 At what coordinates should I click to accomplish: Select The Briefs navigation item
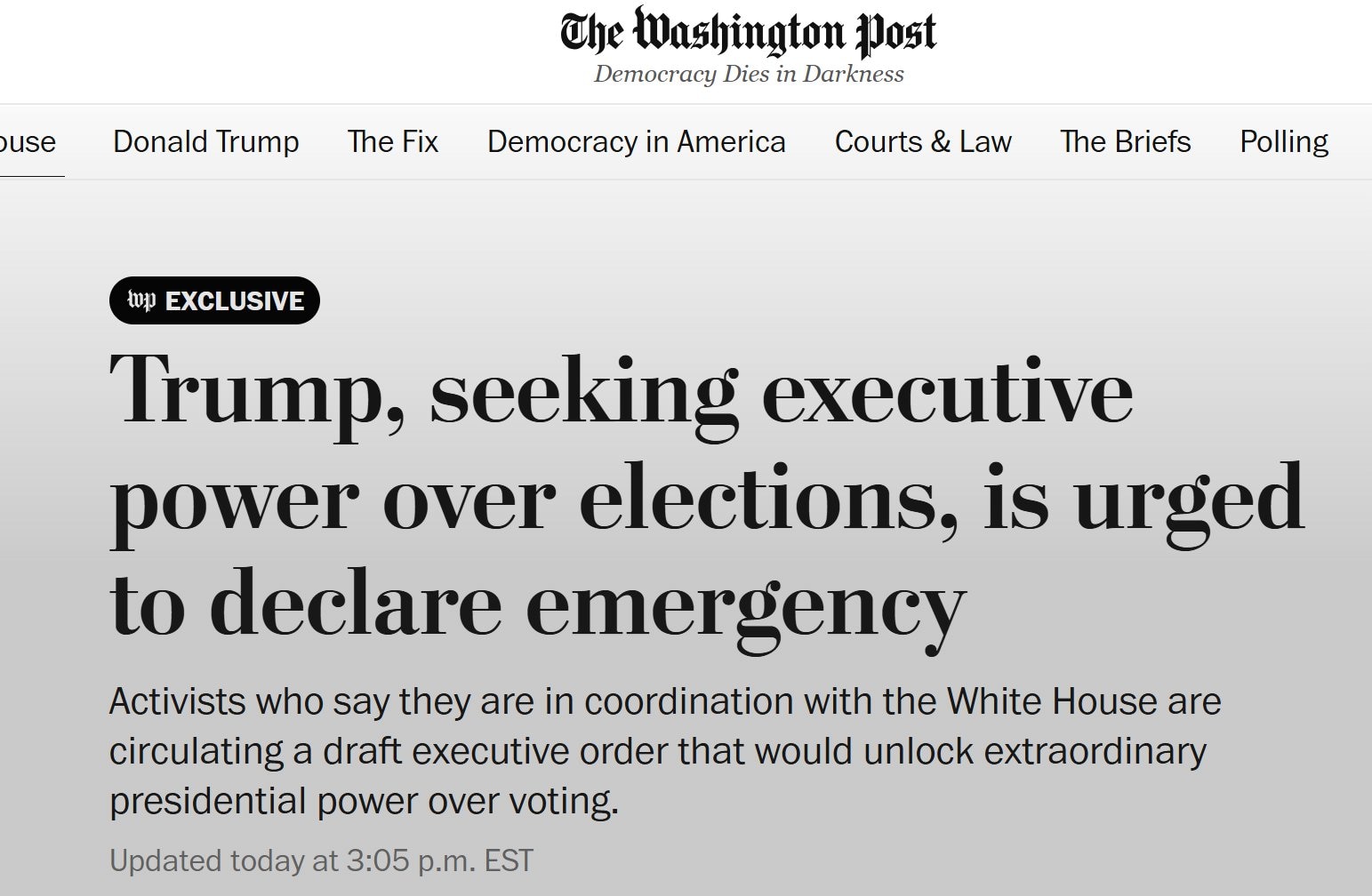pos(1125,142)
